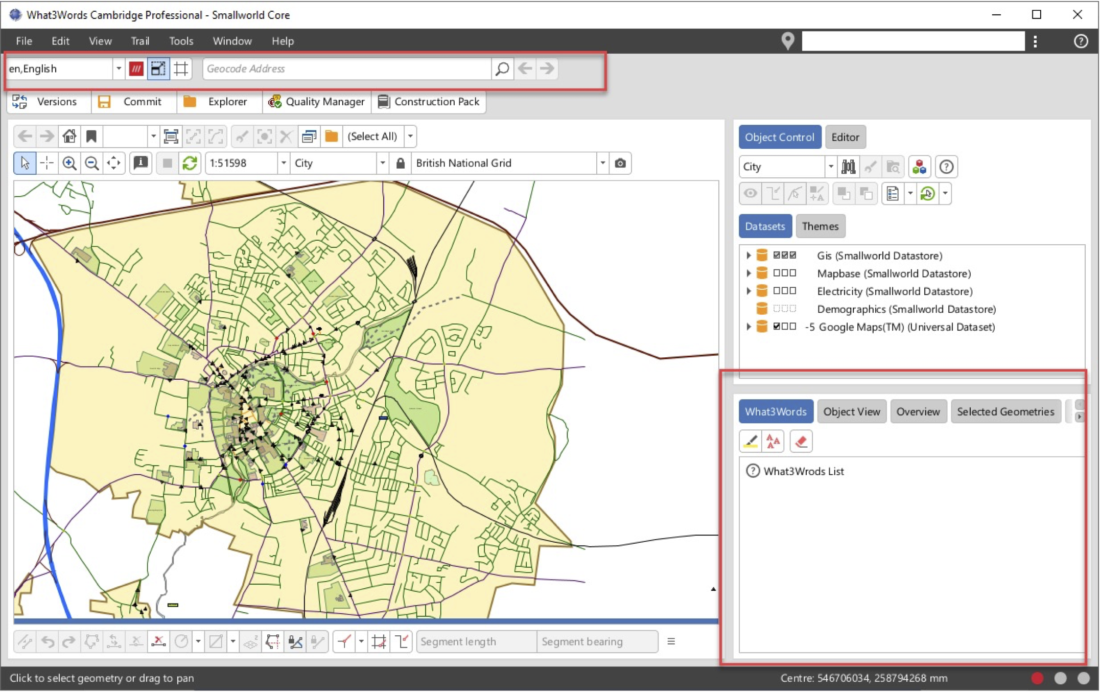Select the zoom in tool
The image size is (1100, 692).
click(69, 163)
